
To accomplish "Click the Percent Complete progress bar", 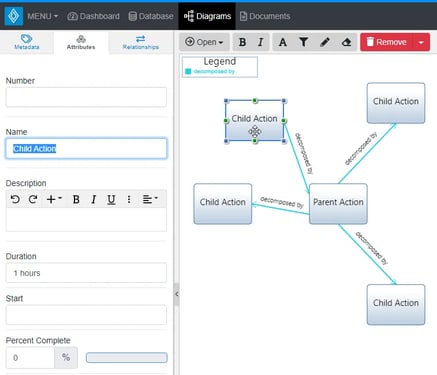I will tap(127, 358).
